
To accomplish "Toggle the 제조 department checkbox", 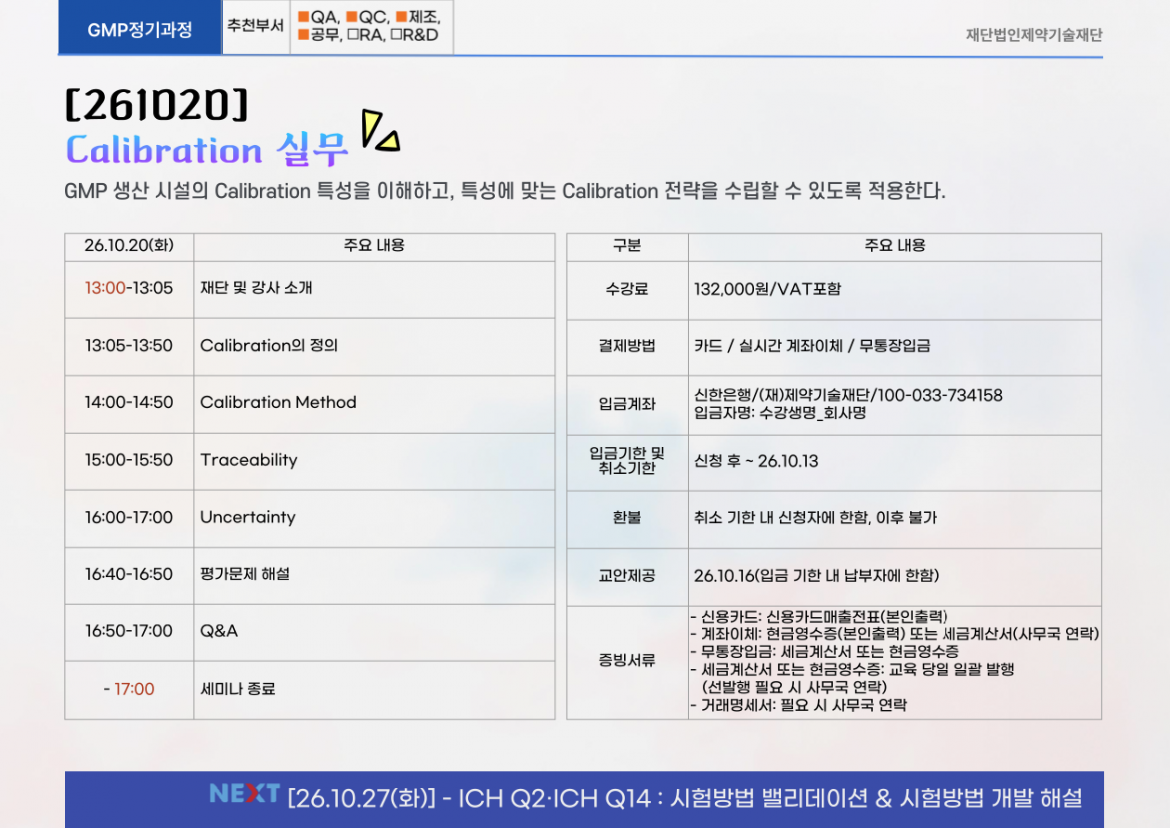I will click(401, 17).
